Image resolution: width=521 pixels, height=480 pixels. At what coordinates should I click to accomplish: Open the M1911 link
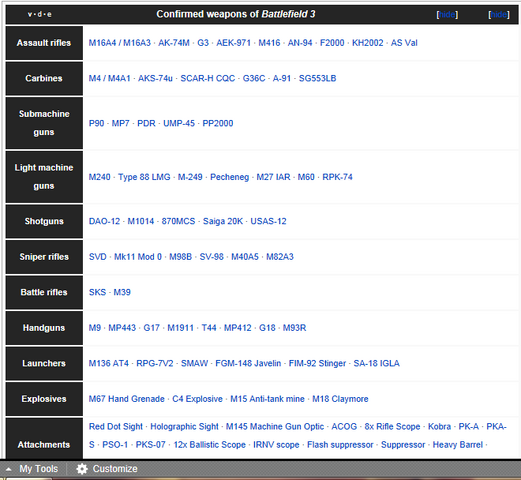pos(180,328)
